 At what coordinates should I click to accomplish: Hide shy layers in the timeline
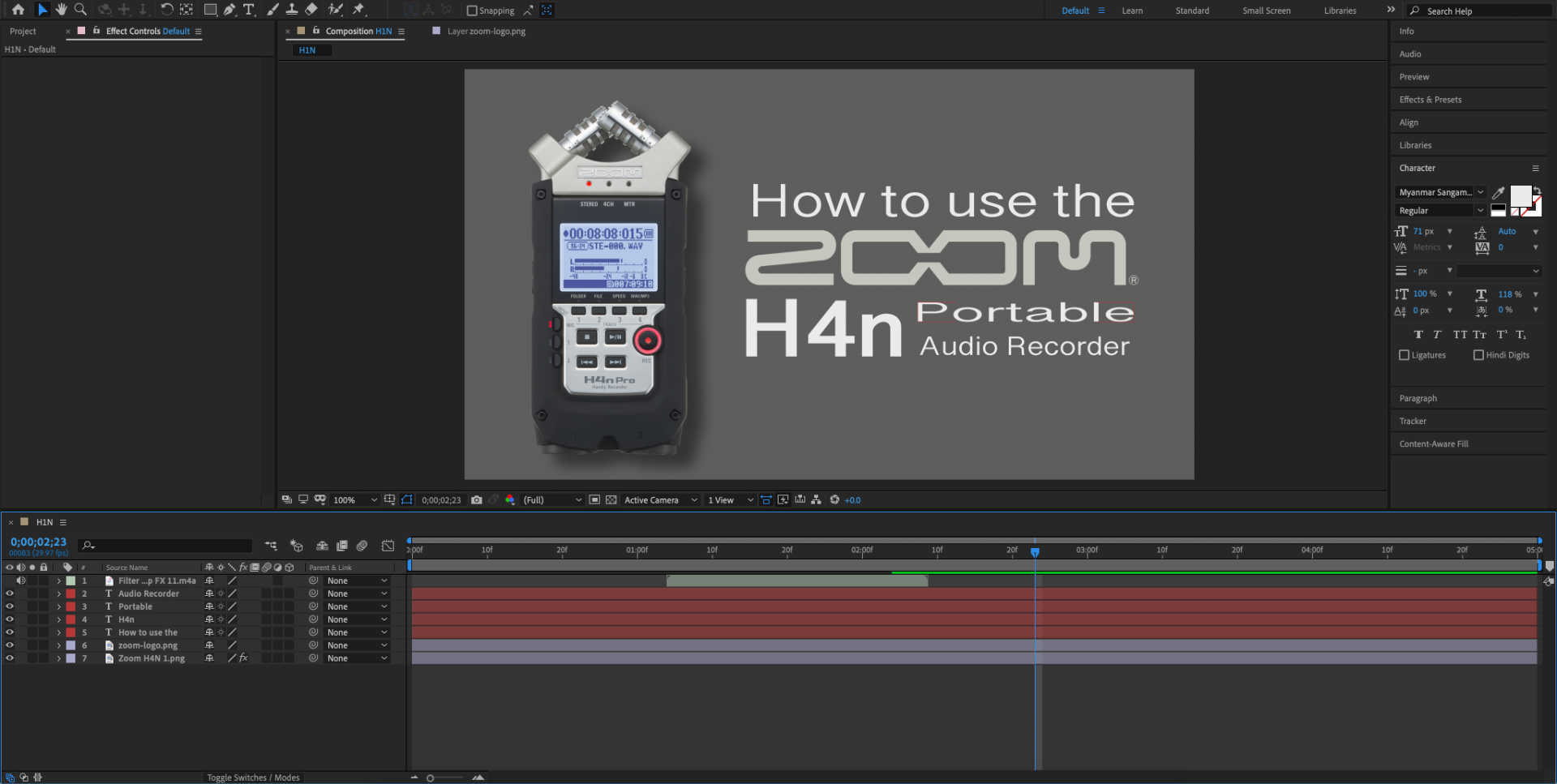(322, 546)
